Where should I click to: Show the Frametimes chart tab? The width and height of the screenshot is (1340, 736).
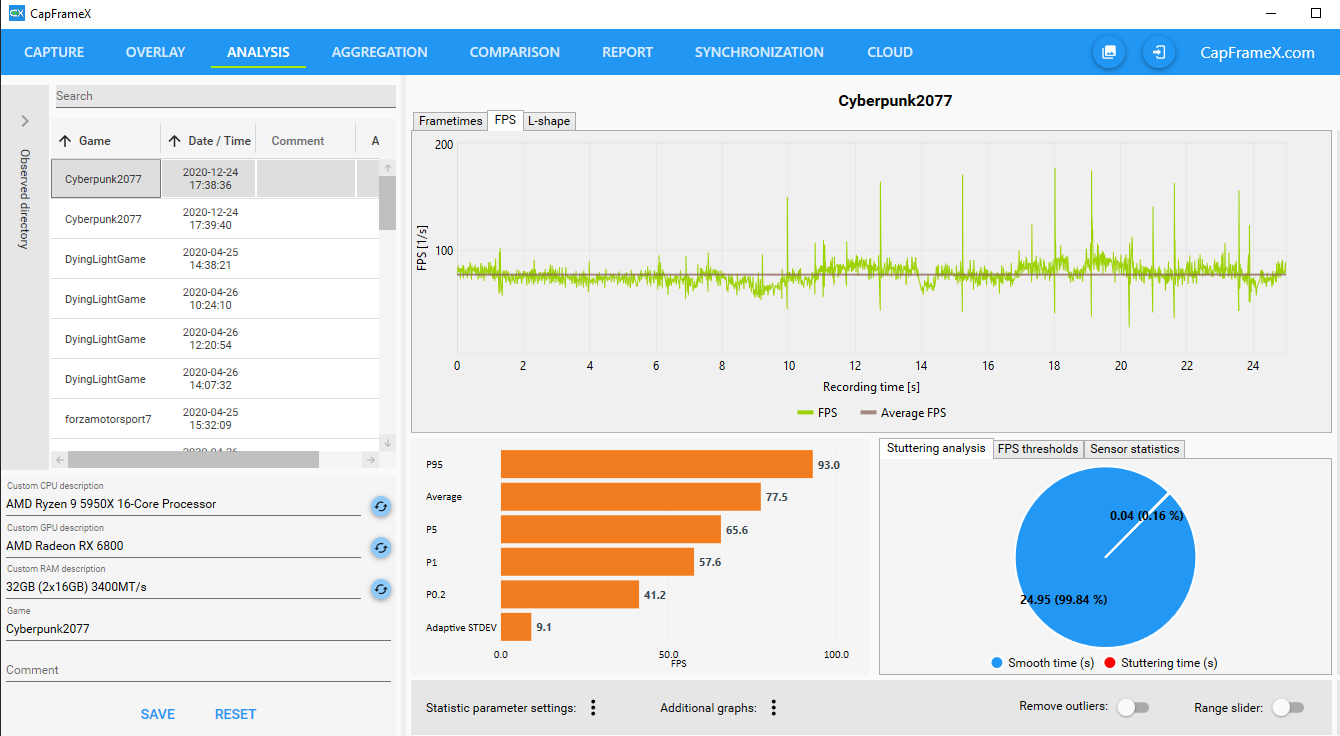pos(450,121)
